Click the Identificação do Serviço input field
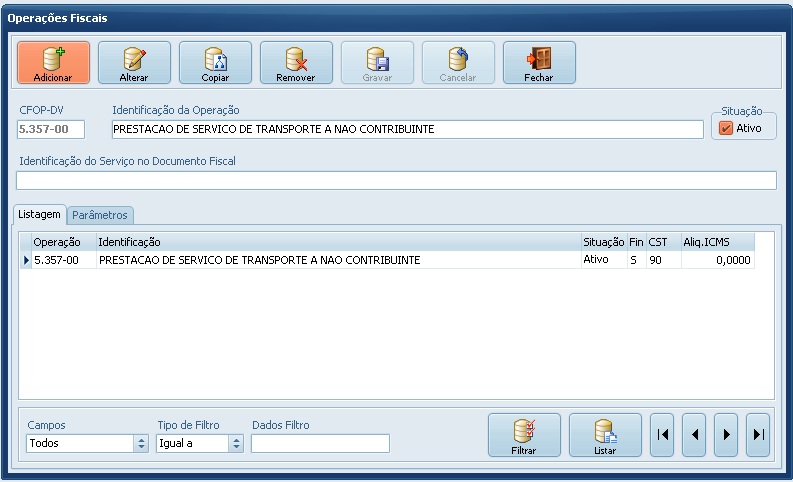The width and height of the screenshot is (793, 482). coord(396,181)
